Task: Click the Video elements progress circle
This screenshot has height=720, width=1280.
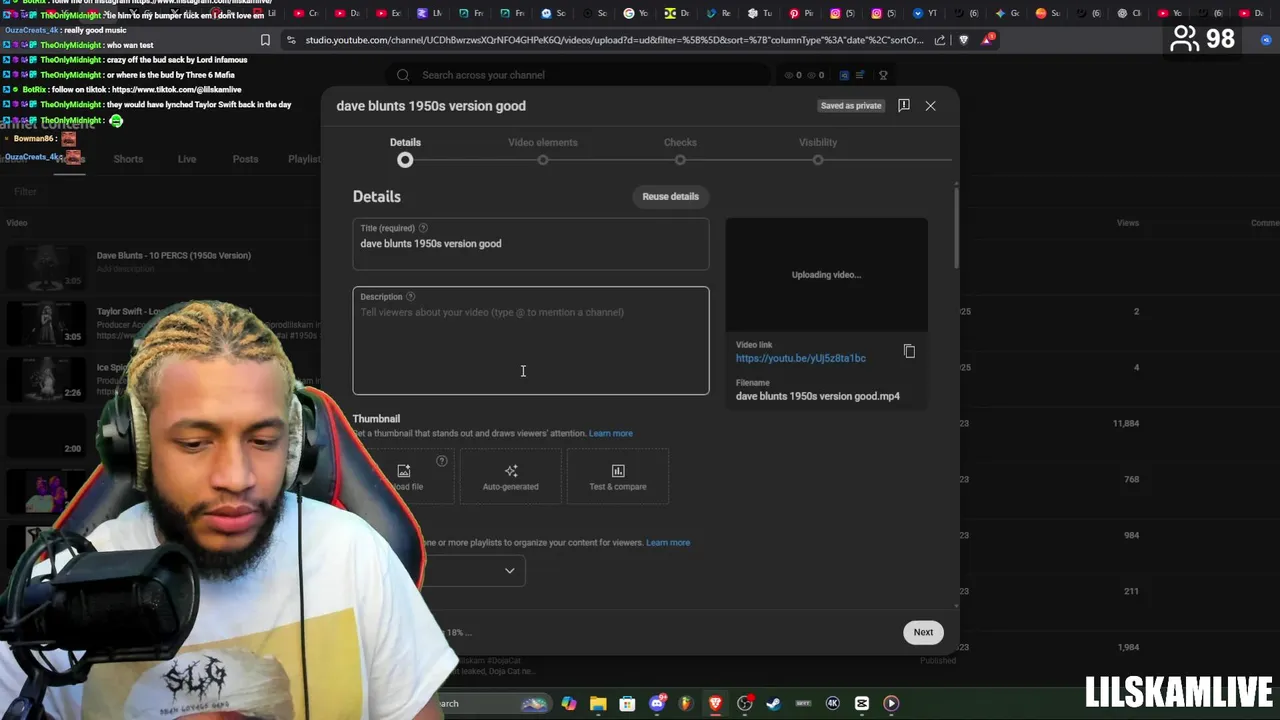Action: coord(543,160)
